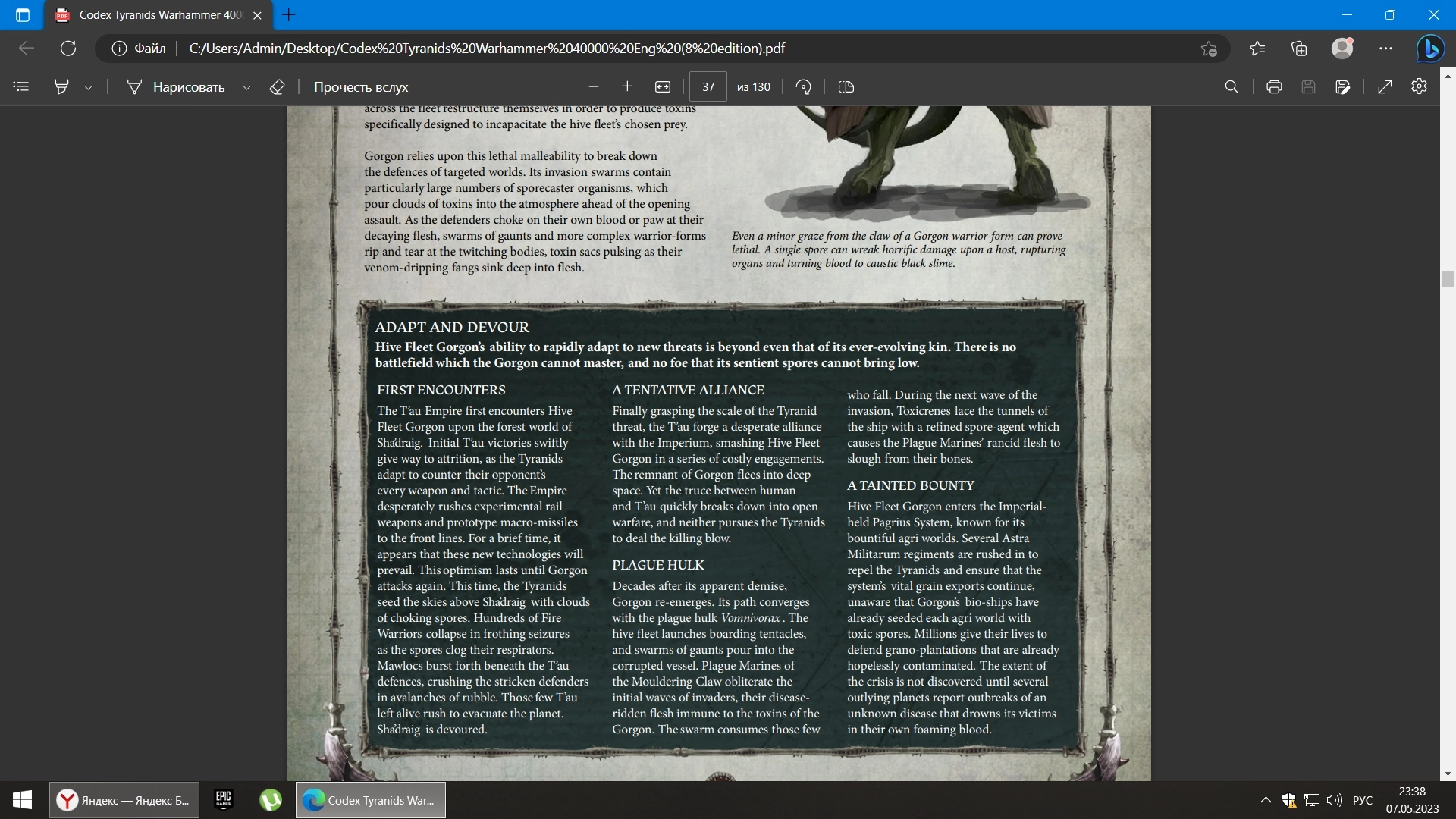Show hidden system tray icons

[1266, 800]
